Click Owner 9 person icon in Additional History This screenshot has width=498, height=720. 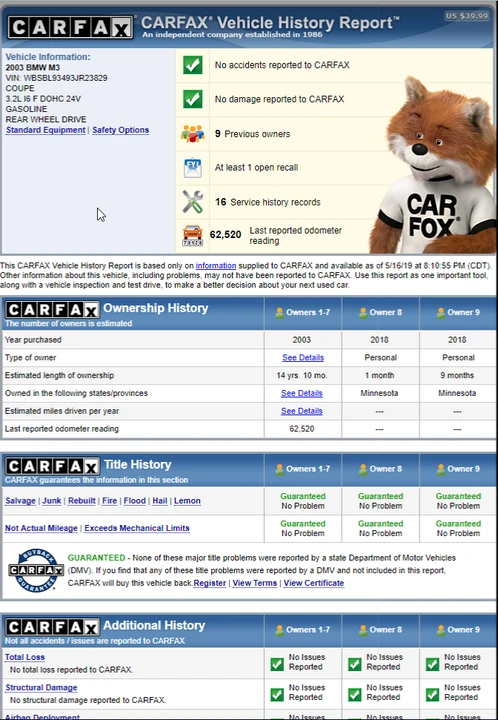(440, 630)
